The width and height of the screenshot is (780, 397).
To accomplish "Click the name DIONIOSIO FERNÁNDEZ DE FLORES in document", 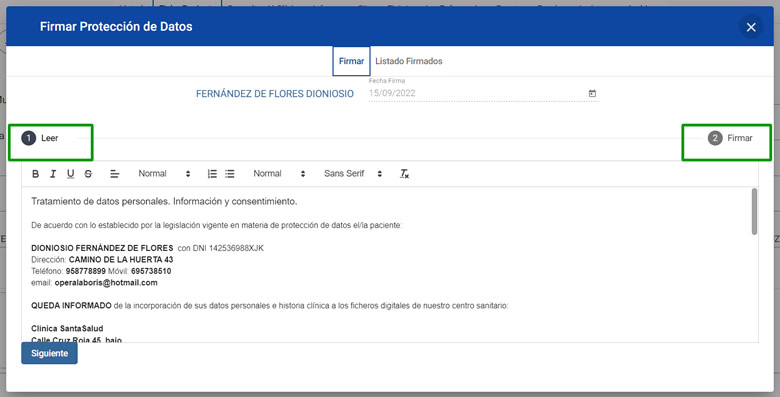I will pyautogui.click(x=102, y=248).
